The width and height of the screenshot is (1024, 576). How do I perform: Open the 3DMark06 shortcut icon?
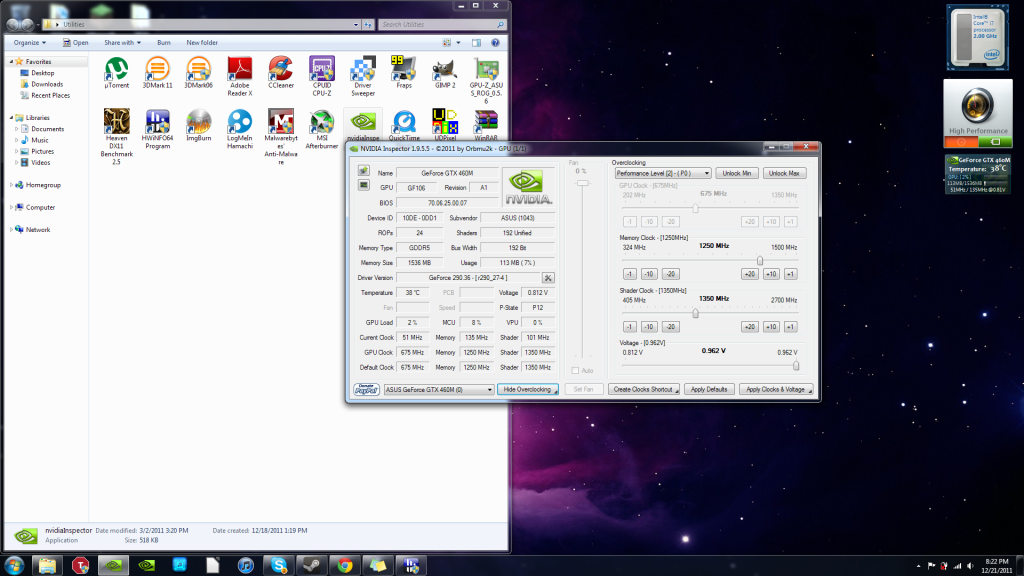199,72
